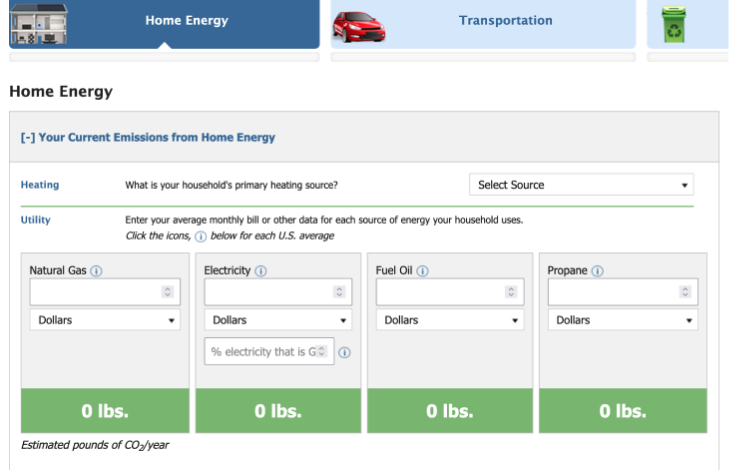
Task: Open the Fuel Oil Dollars unit dropdown
Action: point(450,320)
